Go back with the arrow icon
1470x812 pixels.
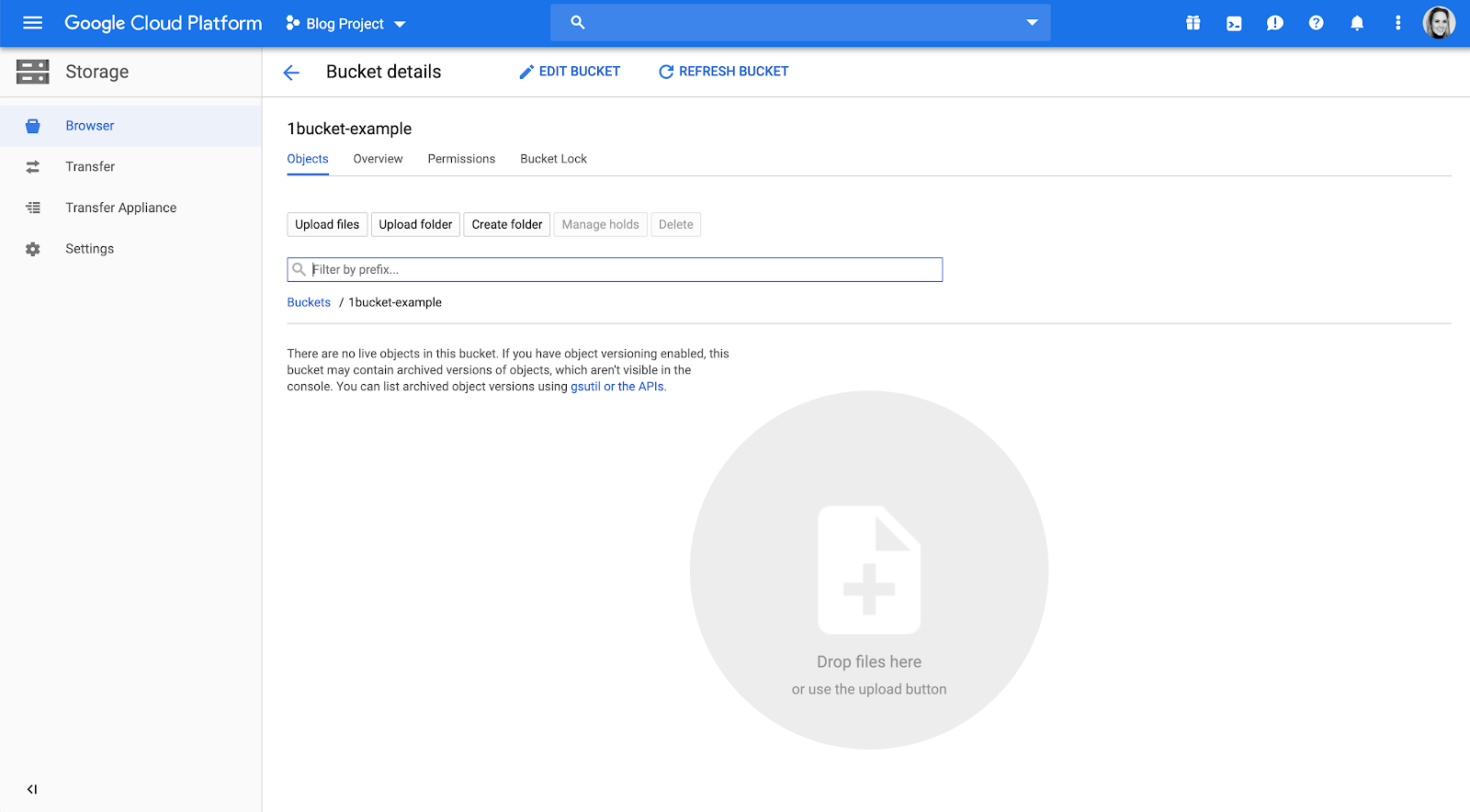[291, 73]
